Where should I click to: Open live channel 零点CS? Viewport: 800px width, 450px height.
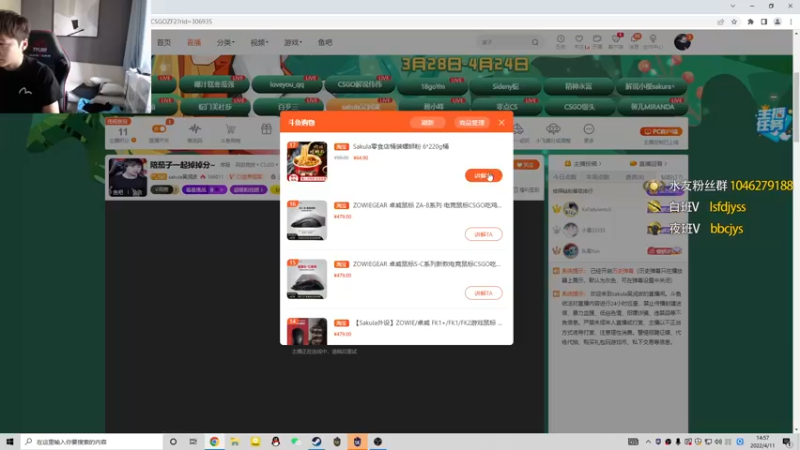tap(506, 107)
